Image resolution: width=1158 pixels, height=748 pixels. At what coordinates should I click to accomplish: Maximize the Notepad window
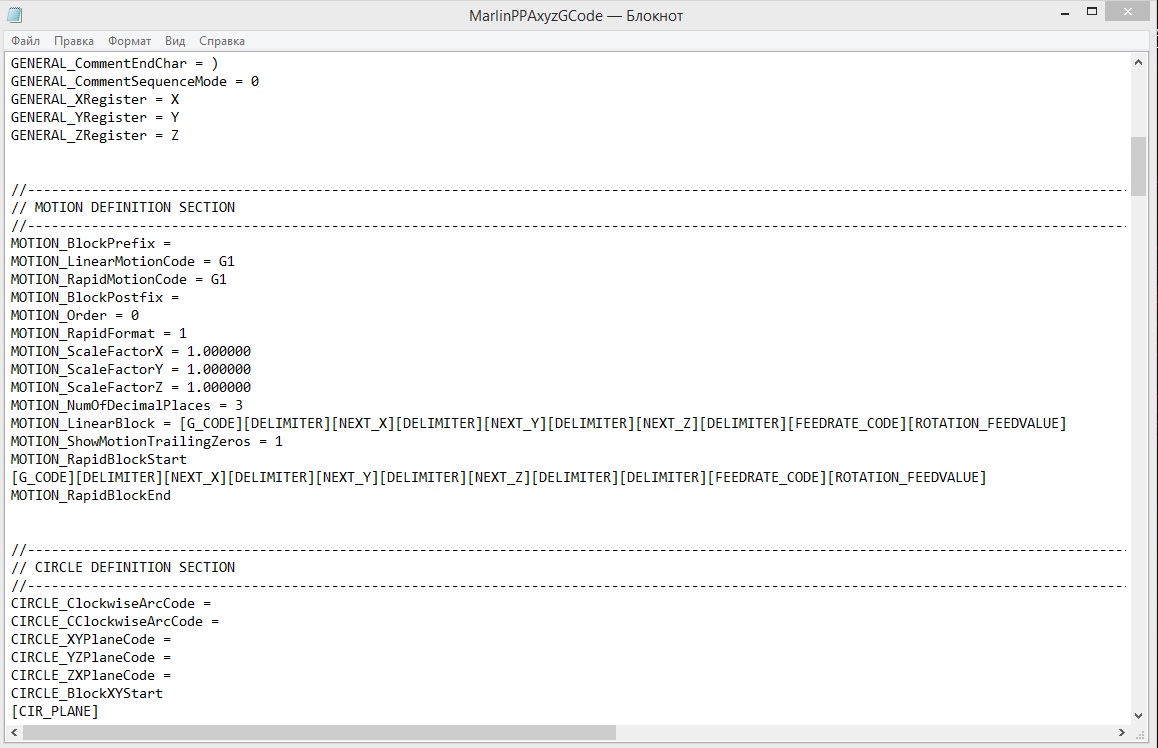click(1092, 13)
